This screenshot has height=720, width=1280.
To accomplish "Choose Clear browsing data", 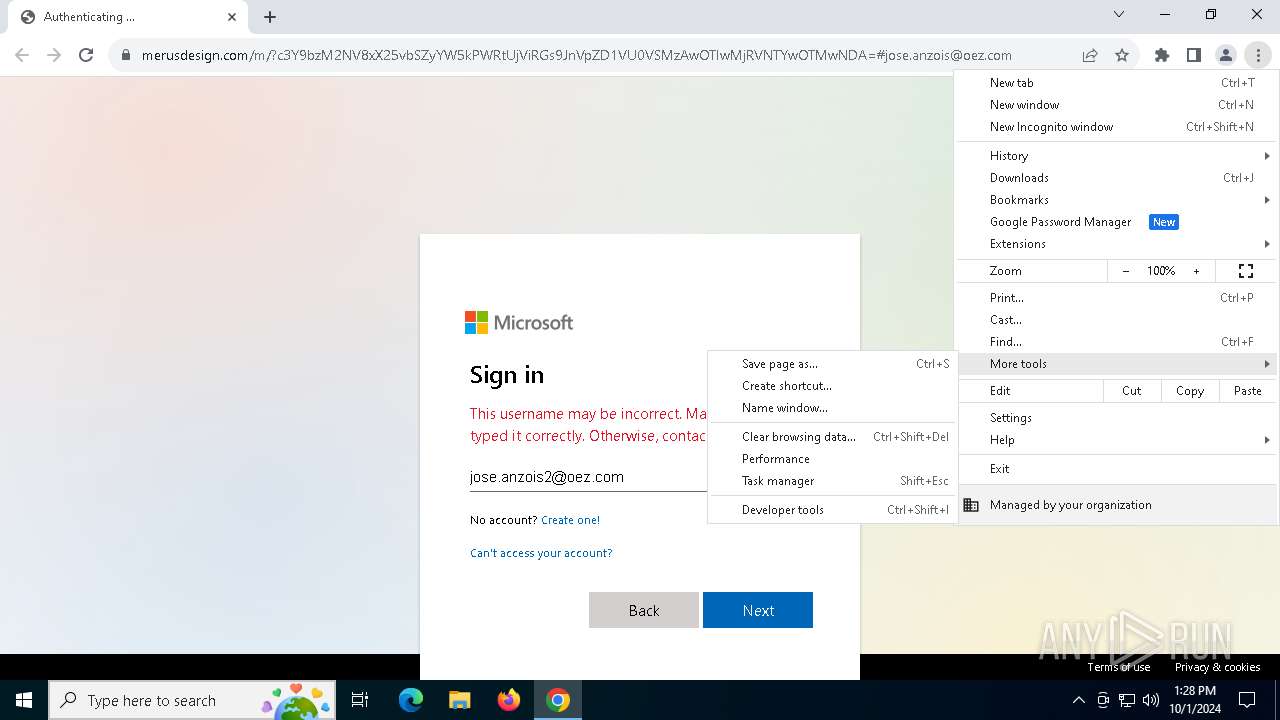I will [x=832, y=437].
